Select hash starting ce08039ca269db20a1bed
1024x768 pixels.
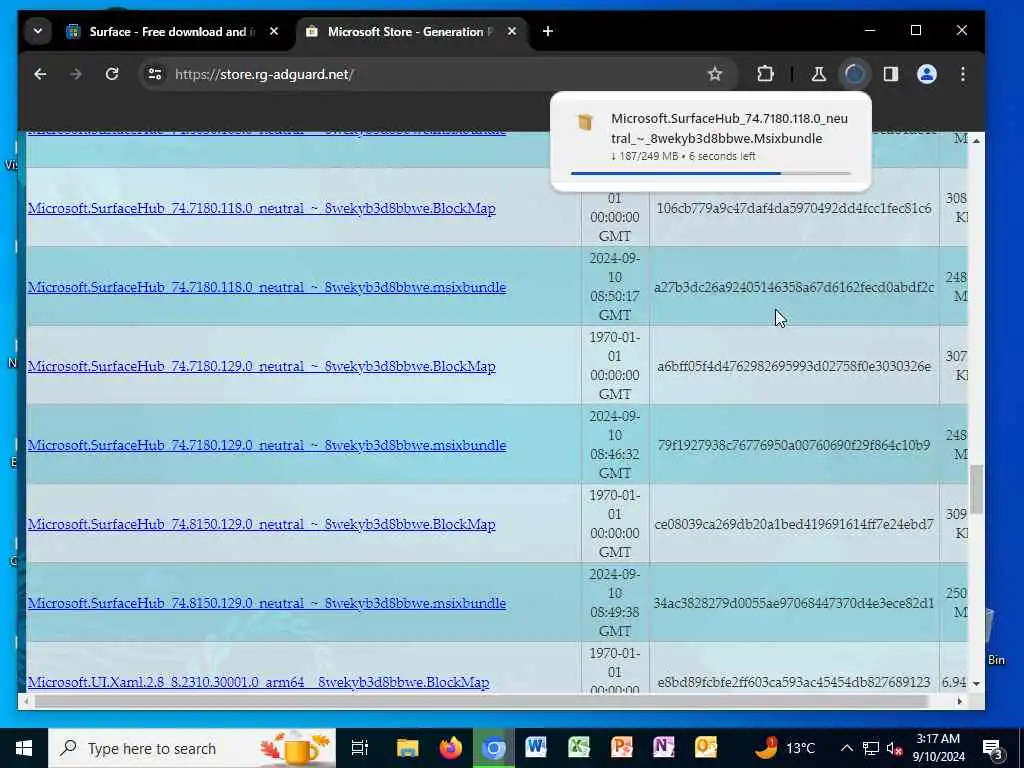794,524
